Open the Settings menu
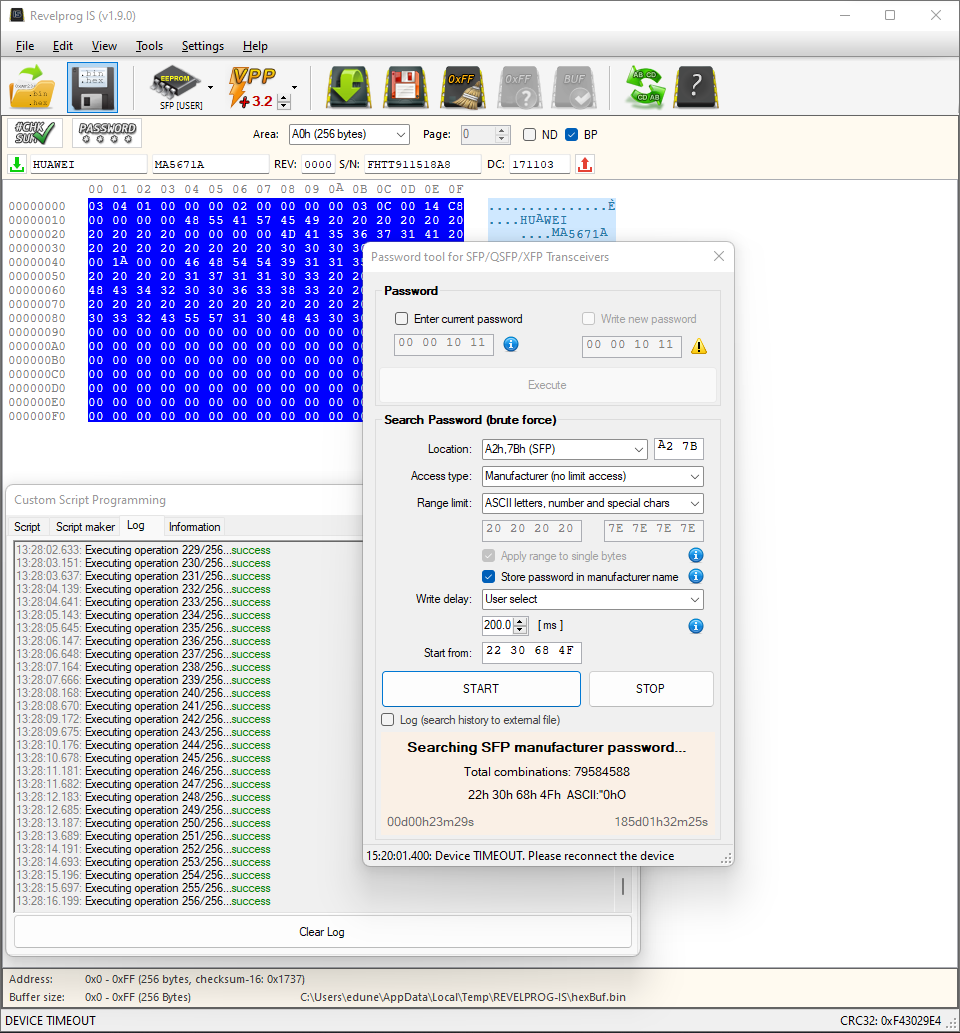 202,46
